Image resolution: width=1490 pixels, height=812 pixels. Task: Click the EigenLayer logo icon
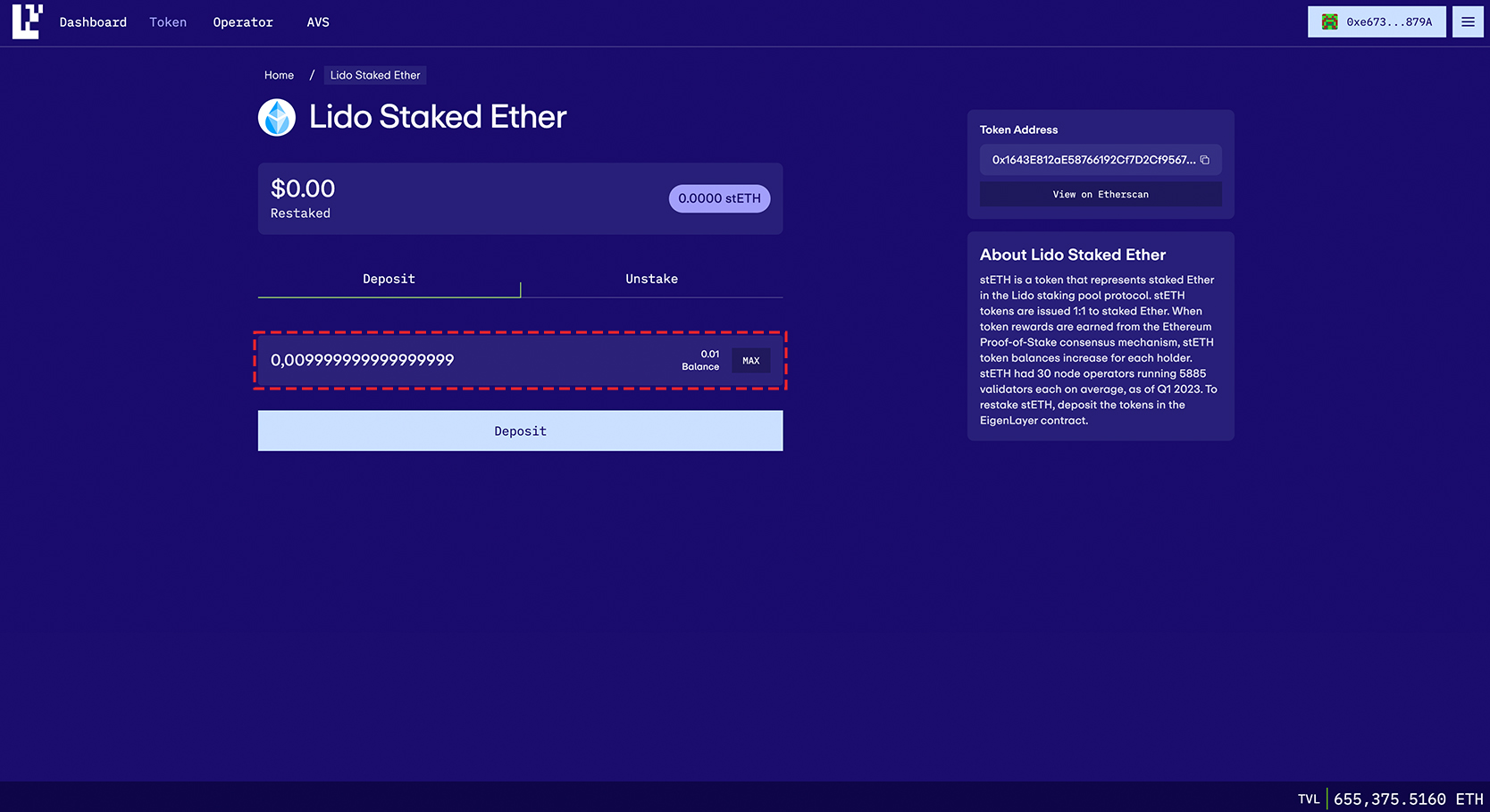(x=27, y=21)
